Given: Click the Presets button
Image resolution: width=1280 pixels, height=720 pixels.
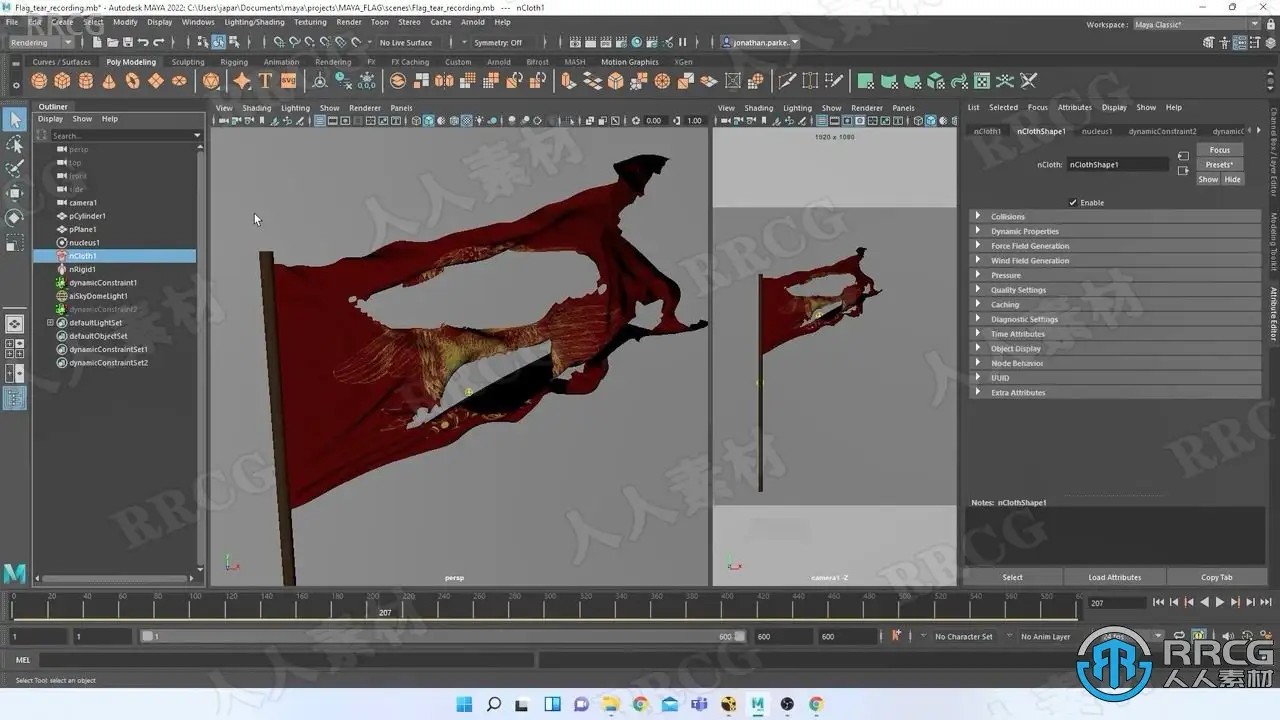Looking at the screenshot, I should (x=1219, y=165).
